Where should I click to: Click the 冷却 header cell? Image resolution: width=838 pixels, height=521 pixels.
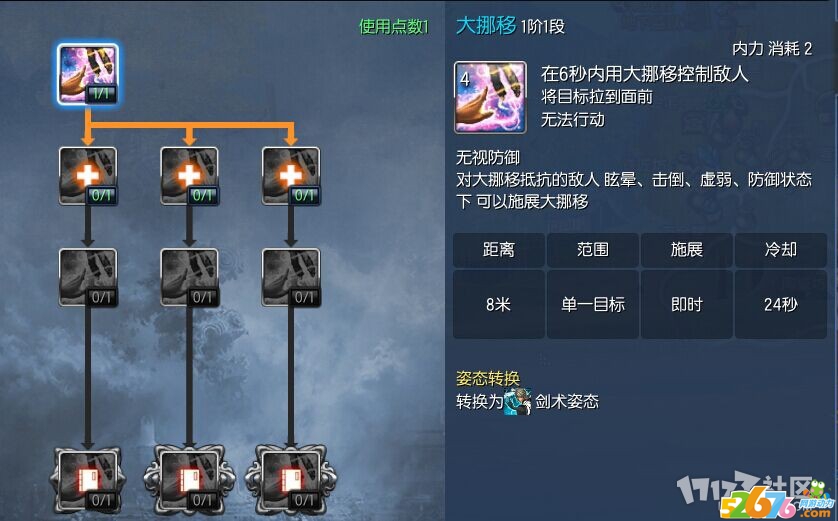point(781,250)
